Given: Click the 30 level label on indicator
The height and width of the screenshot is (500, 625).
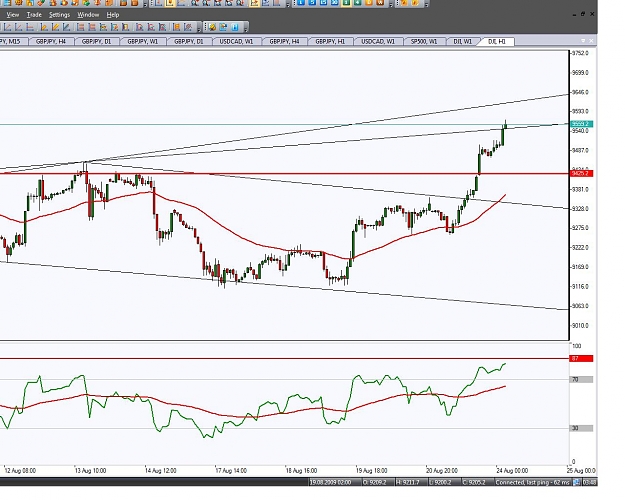Looking at the screenshot, I should pos(582,428).
